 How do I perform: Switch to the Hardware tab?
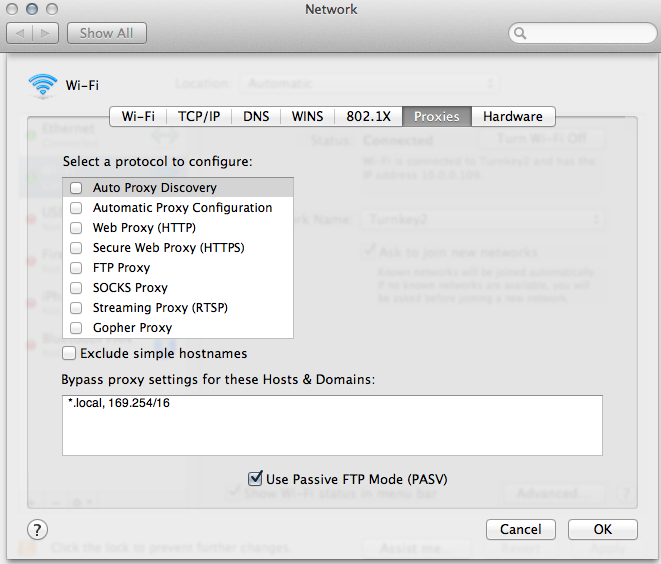click(x=513, y=116)
